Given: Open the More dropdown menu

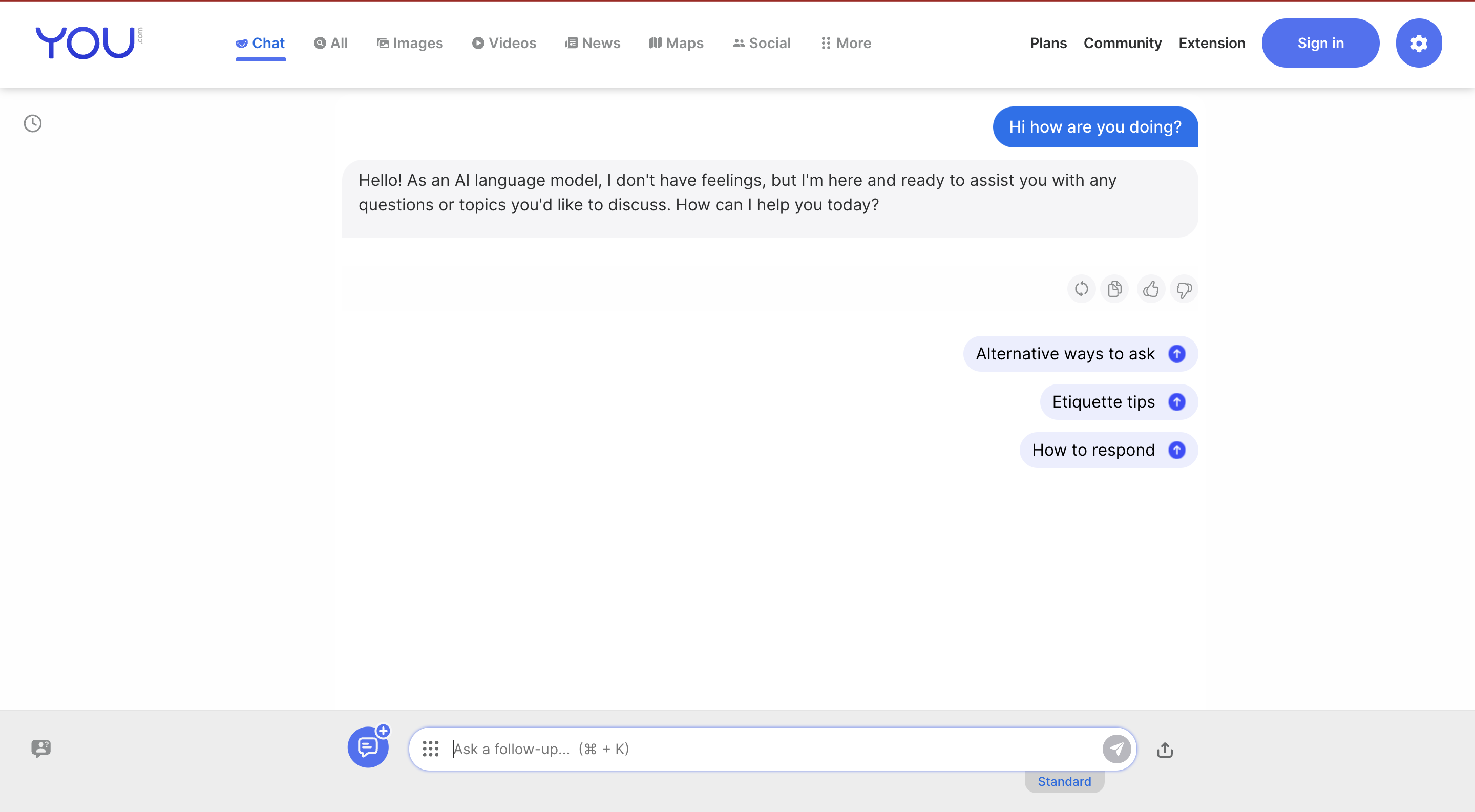Looking at the screenshot, I should [846, 42].
